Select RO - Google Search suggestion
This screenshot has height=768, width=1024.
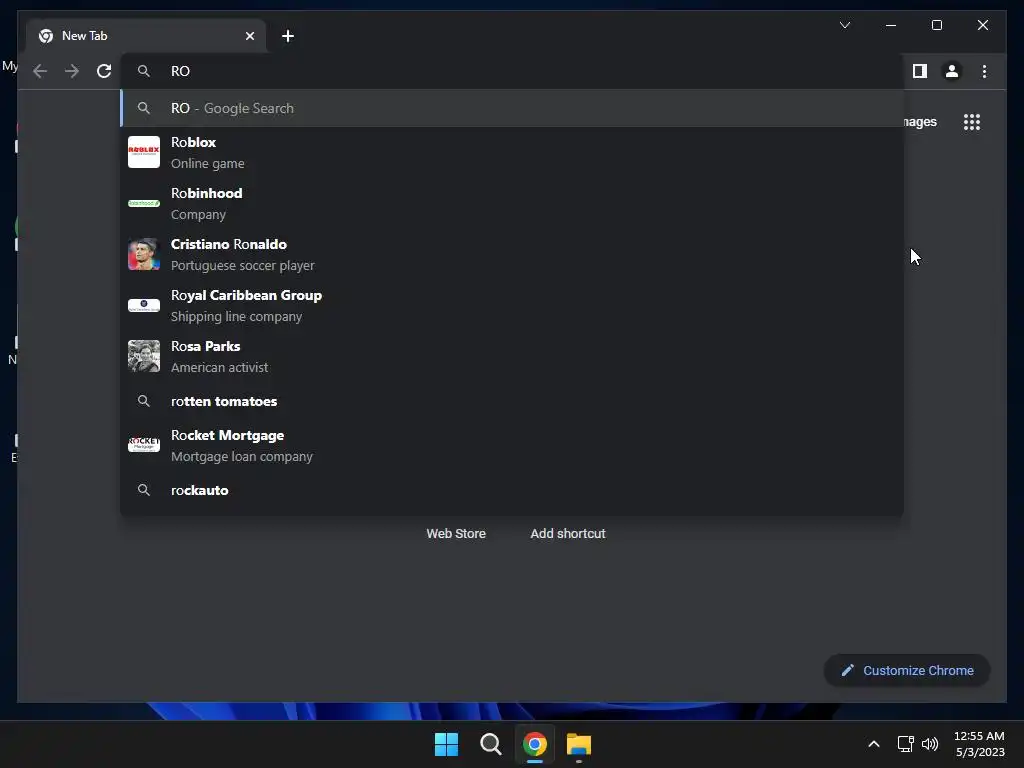(512, 108)
